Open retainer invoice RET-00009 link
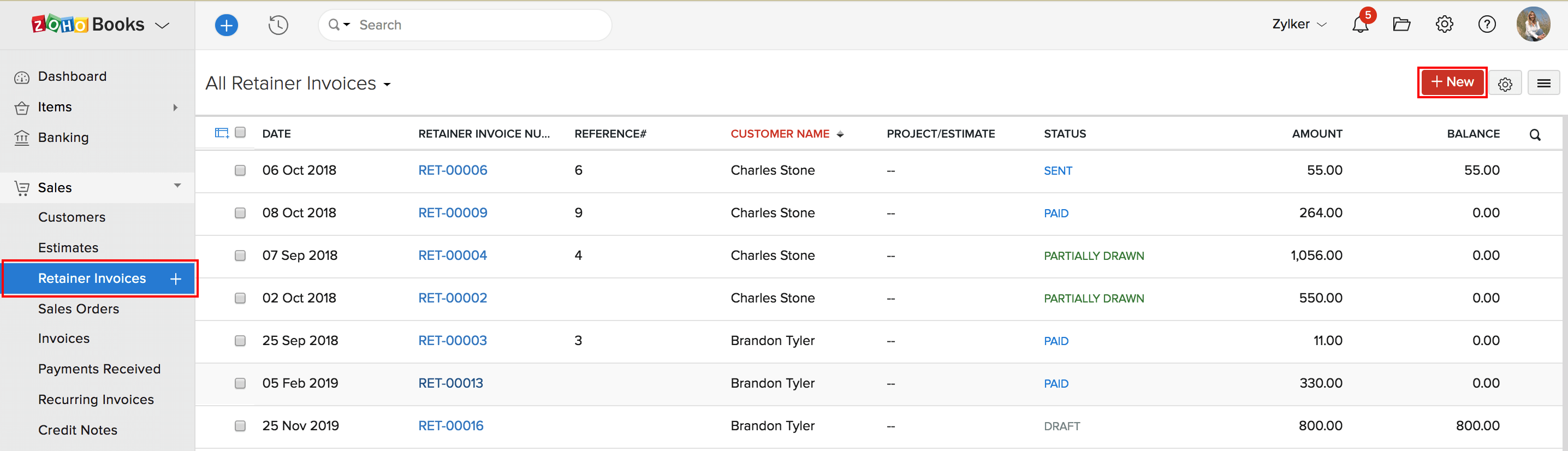The image size is (1568, 451). point(452,213)
